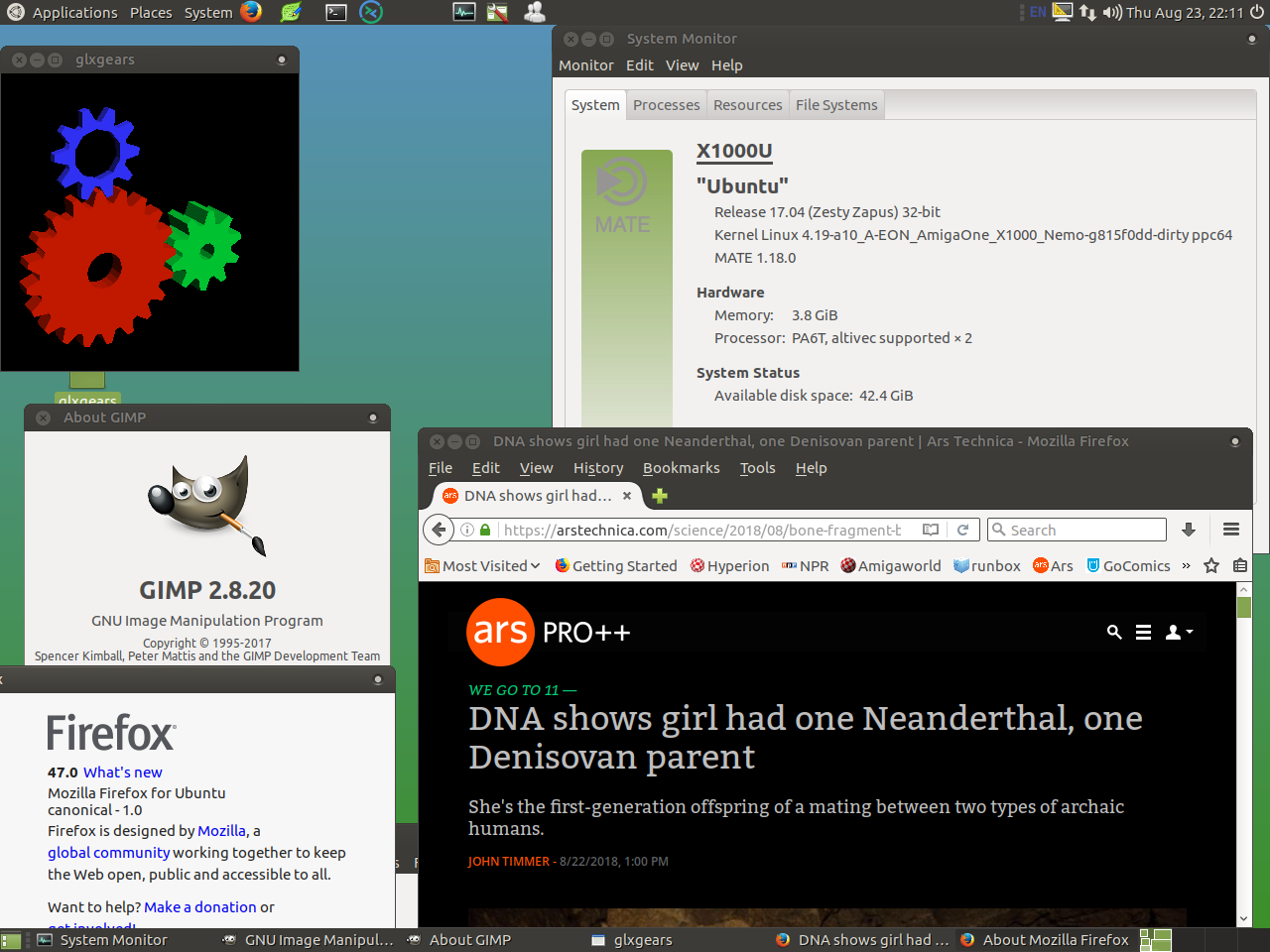1270x952 pixels.
Task: Follow the Make a donation link
Action: (x=199, y=907)
